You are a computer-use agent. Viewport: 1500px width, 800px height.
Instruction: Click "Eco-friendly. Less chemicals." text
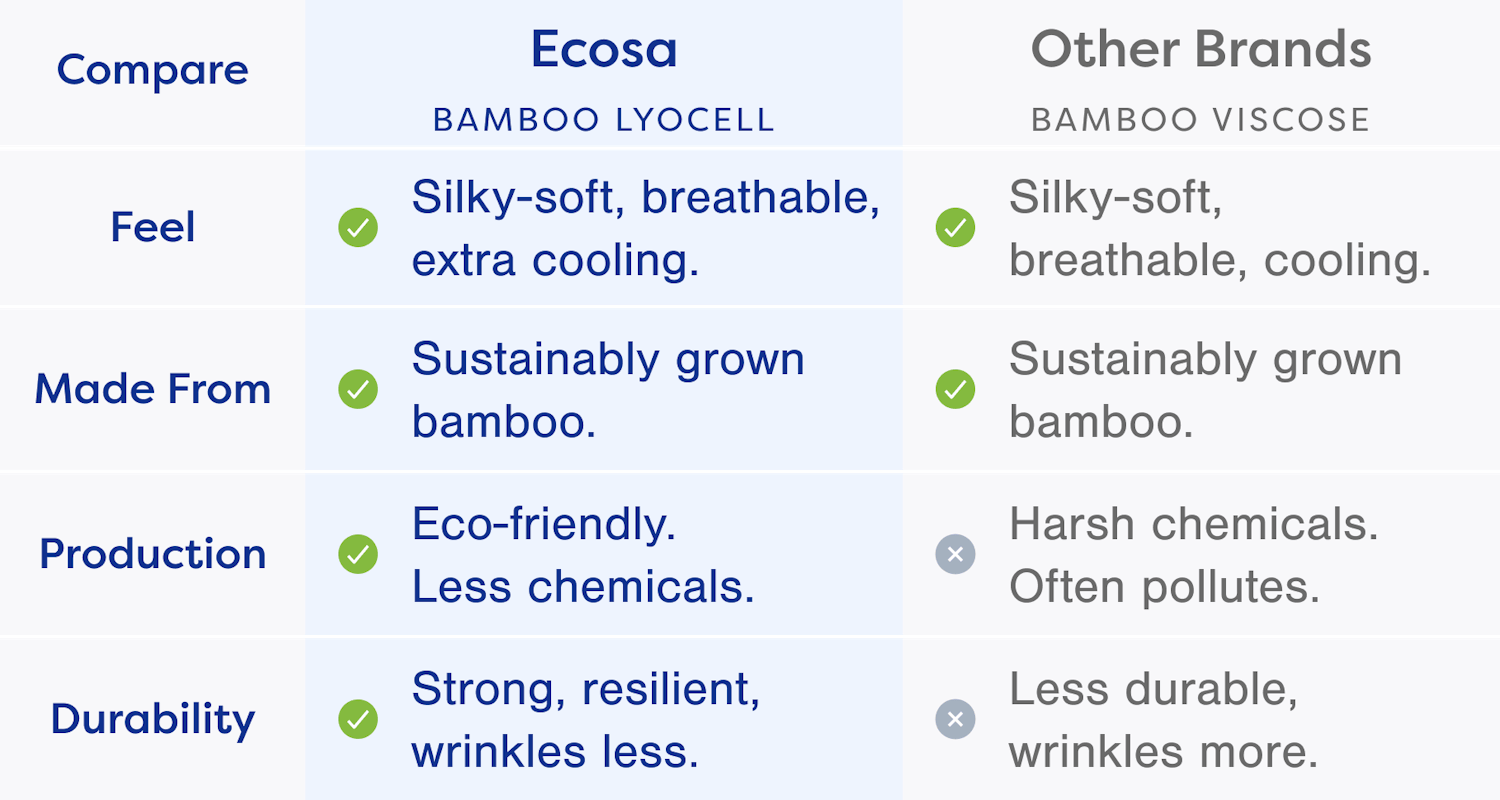pyautogui.click(x=583, y=555)
